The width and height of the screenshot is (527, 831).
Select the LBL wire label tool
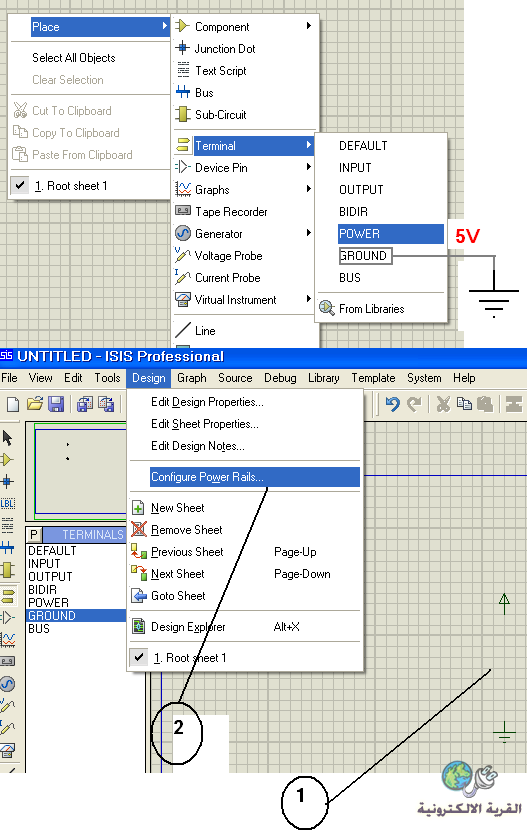pyautogui.click(x=7, y=503)
